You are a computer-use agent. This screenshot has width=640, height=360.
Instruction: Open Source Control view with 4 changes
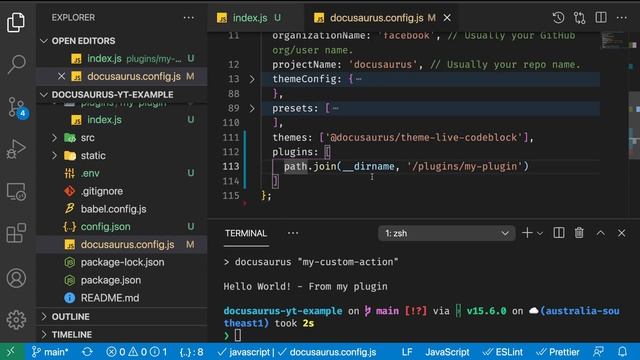[17, 108]
